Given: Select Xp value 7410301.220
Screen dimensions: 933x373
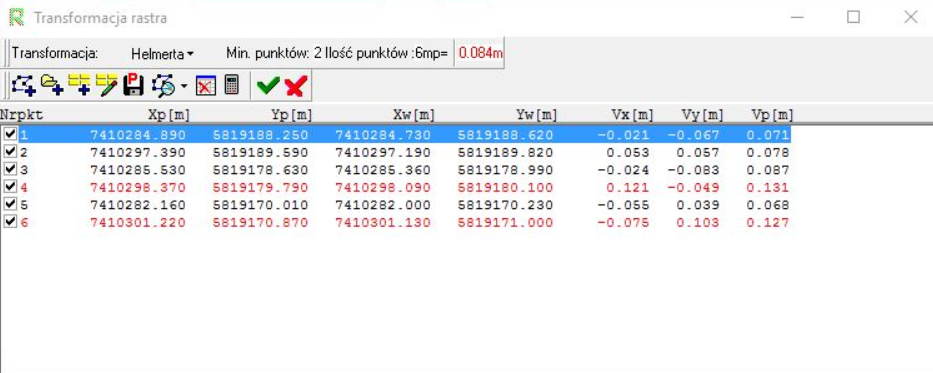Looking at the screenshot, I should coord(138,223).
